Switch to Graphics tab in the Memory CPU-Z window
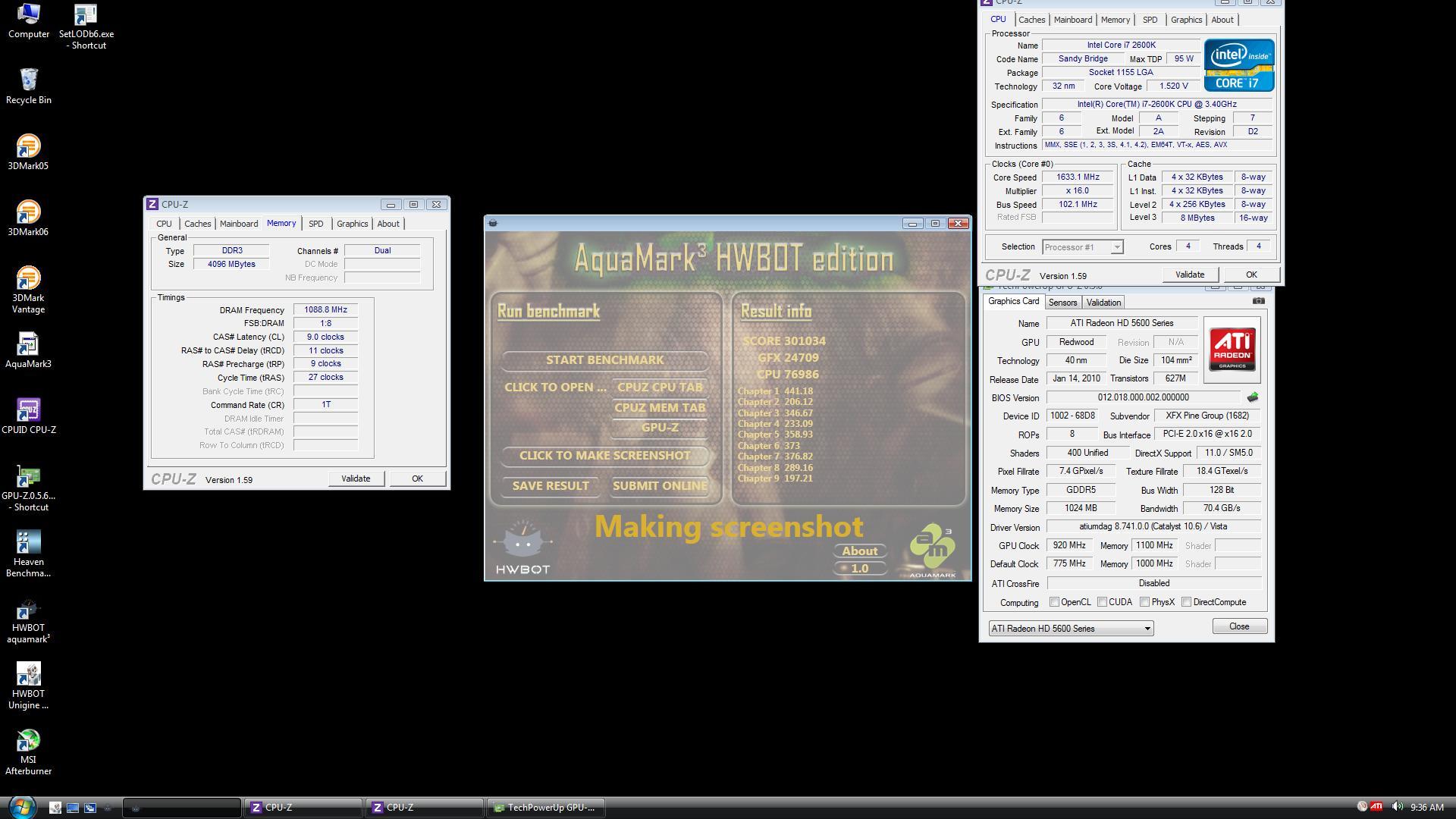The image size is (1456, 819). pyautogui.click(x=352, y=224)
